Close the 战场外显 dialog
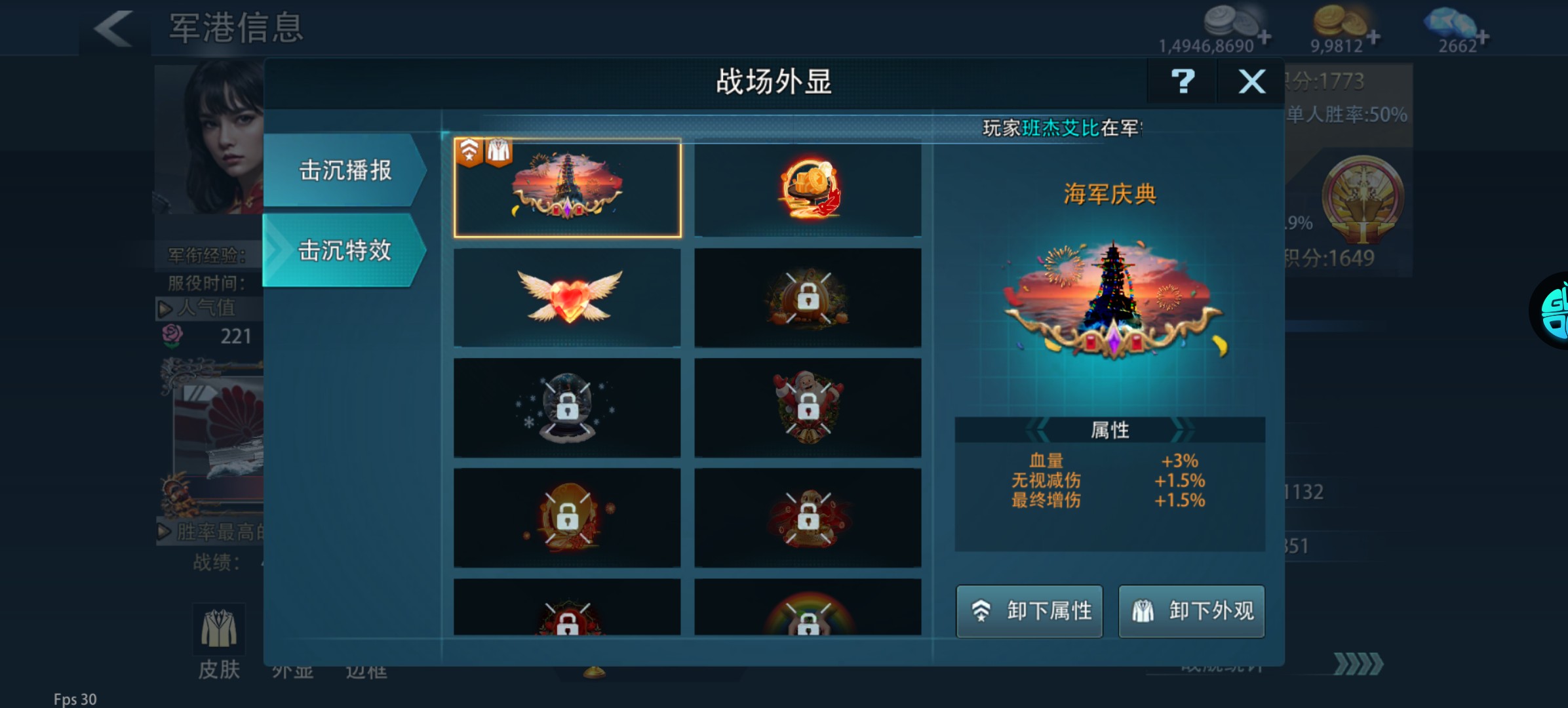The height and width of the screenshot is (708, 1568). (1251, 82)
